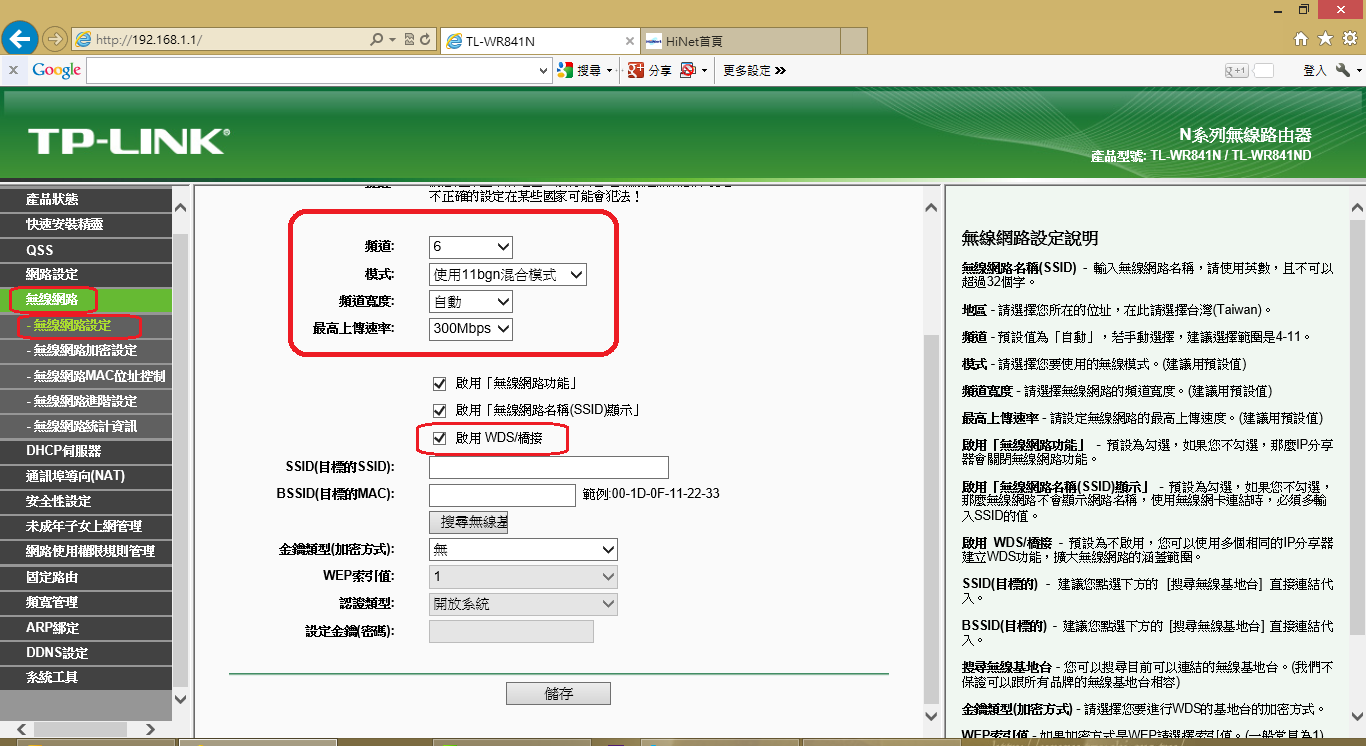The height and width of the screenshot is (746, 1366).
Task: Click the SSID(目標的SSID) input field
Action: pos(549,467)
